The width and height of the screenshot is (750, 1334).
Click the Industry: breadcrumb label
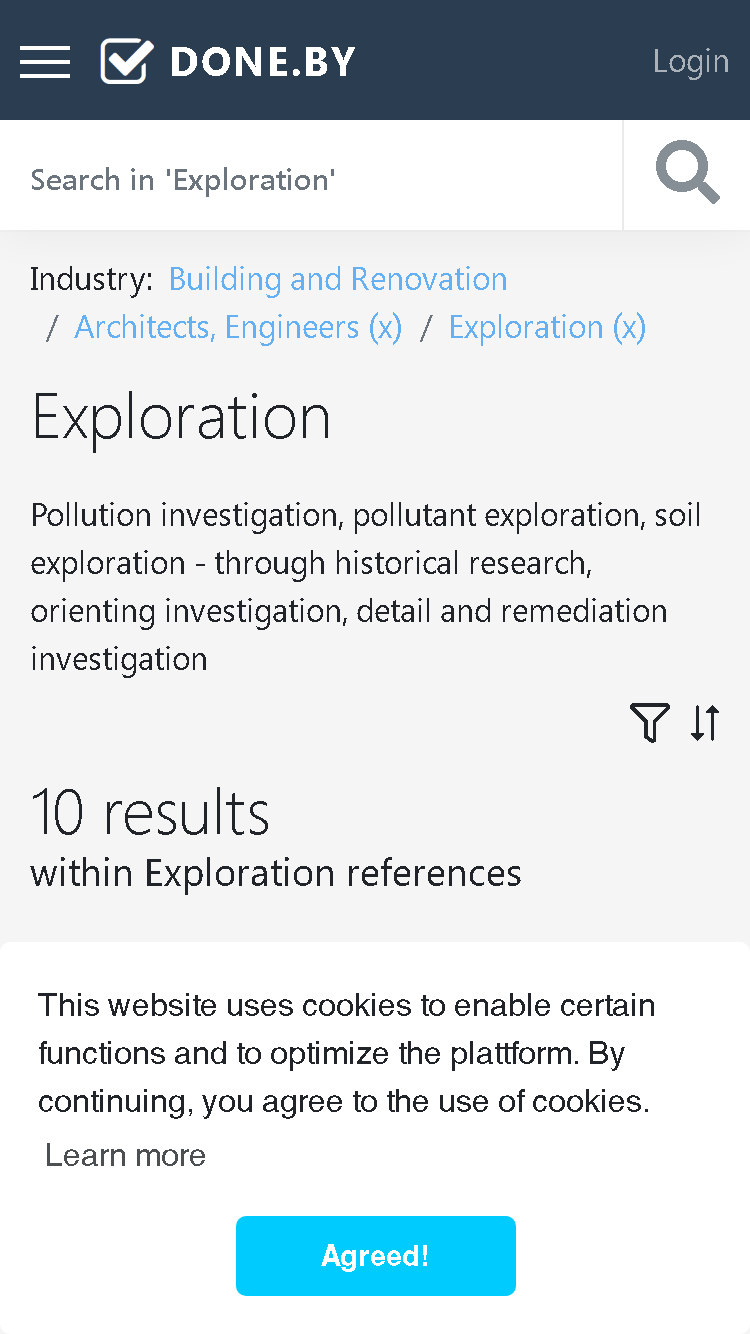(x=91, y=279)
